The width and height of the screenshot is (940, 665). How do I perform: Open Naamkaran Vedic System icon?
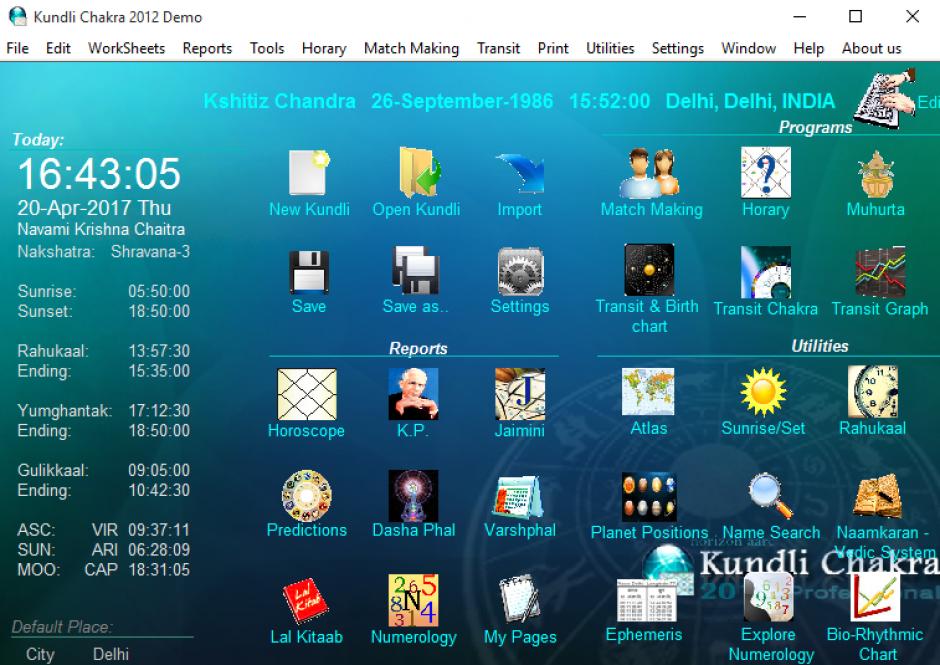pos(878,496)
